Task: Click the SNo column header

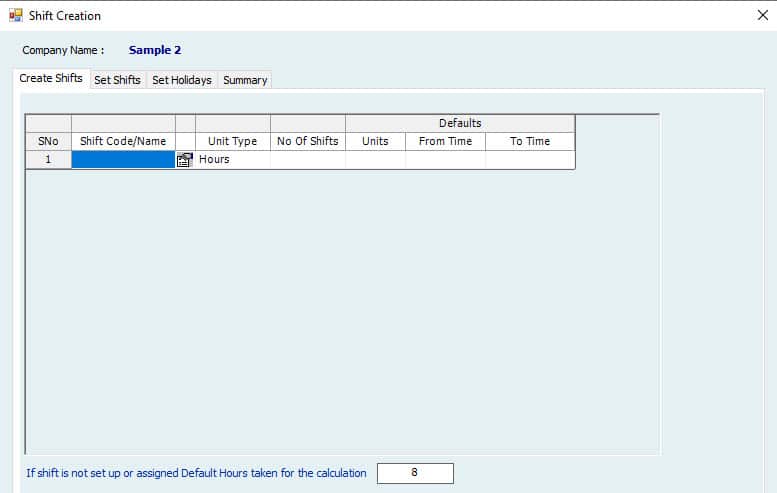Action: tap(48, 141)
